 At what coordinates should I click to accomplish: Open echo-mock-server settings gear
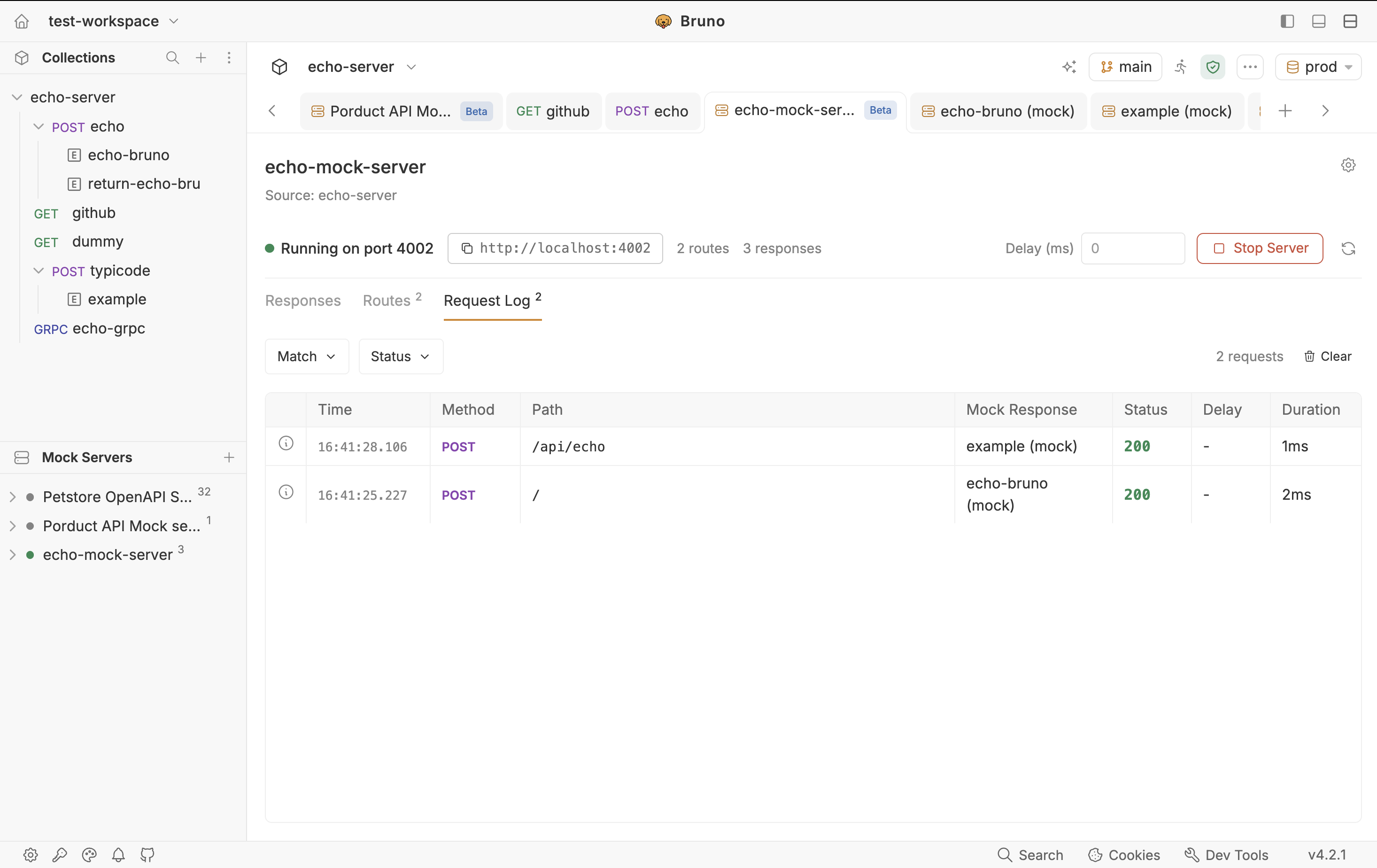point(1348,165)
